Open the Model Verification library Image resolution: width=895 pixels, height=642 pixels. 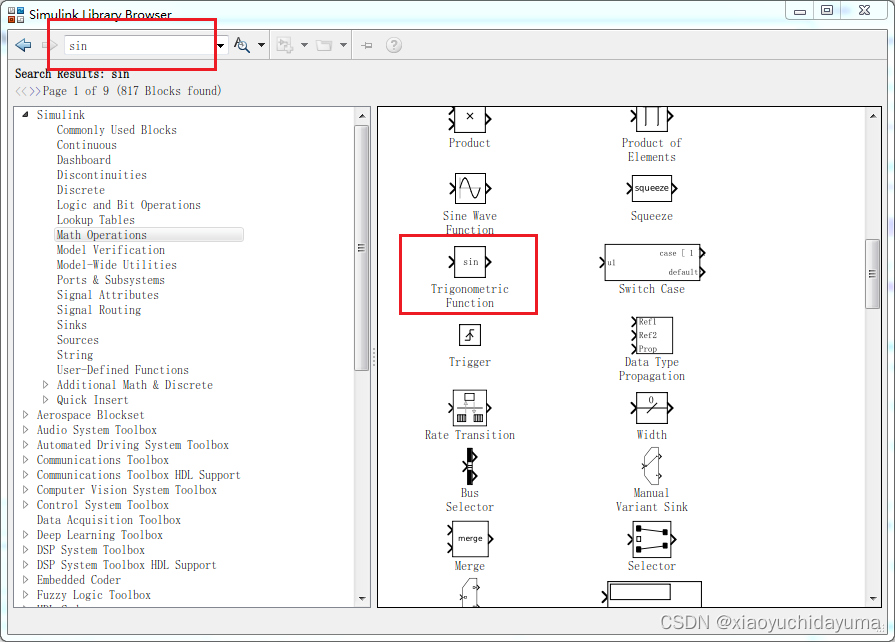(x=111, y=250)
